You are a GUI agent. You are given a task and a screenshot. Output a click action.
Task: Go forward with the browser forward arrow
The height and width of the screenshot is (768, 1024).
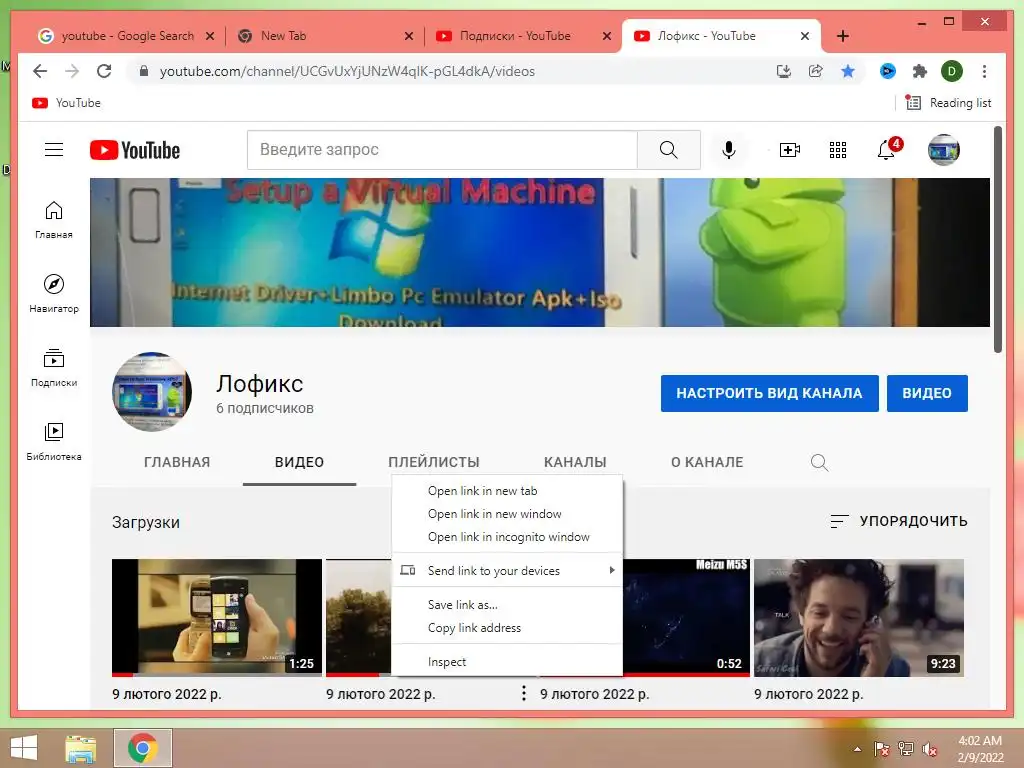[72, 71]
